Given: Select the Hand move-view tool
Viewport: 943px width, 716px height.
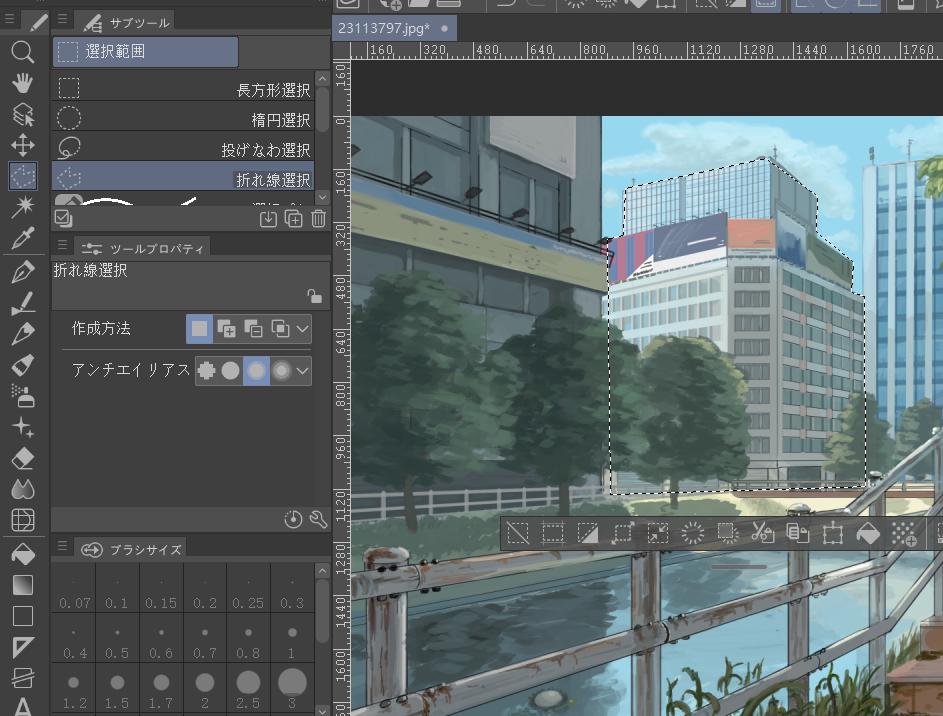Looking at the screenshot, I should click(22, 83).
